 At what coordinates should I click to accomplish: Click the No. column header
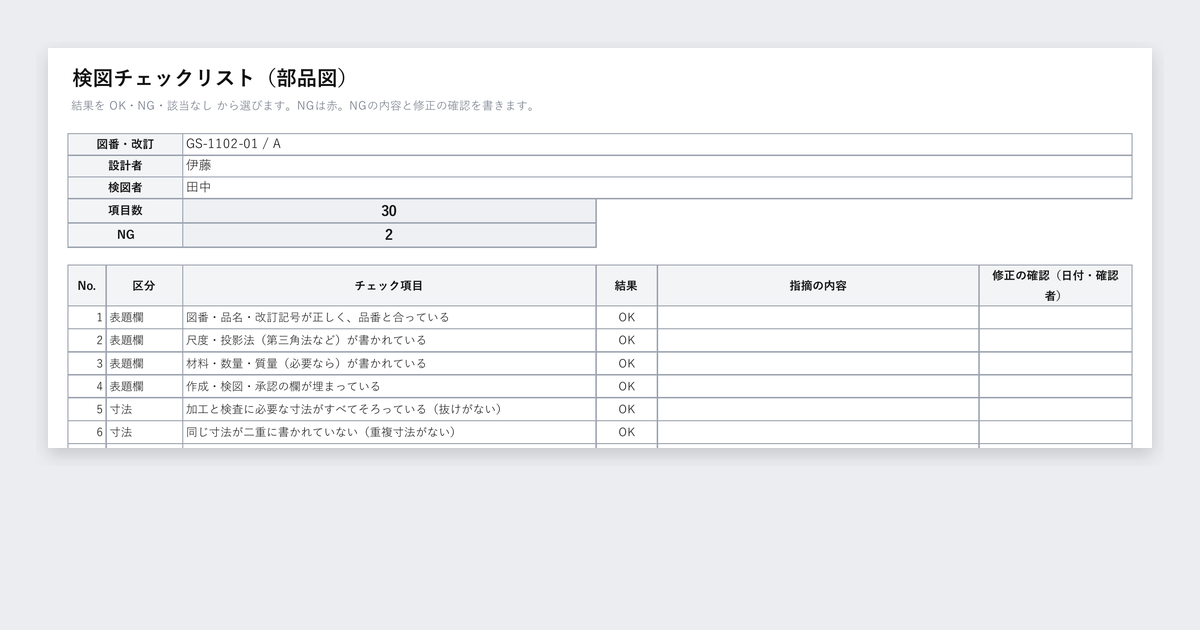pos(87,286)
